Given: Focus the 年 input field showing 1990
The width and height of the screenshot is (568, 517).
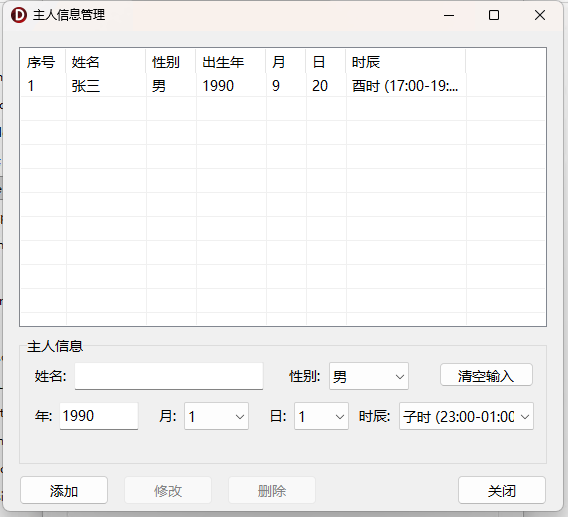Looking at the screenshot, I should [99, 416].
